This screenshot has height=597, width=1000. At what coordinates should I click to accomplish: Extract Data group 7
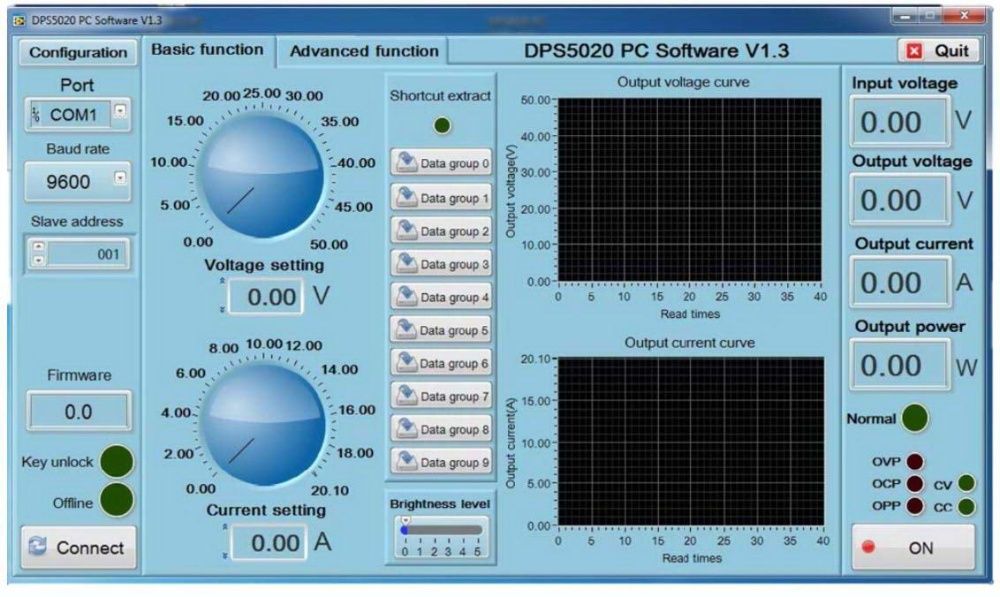[441, 396]
